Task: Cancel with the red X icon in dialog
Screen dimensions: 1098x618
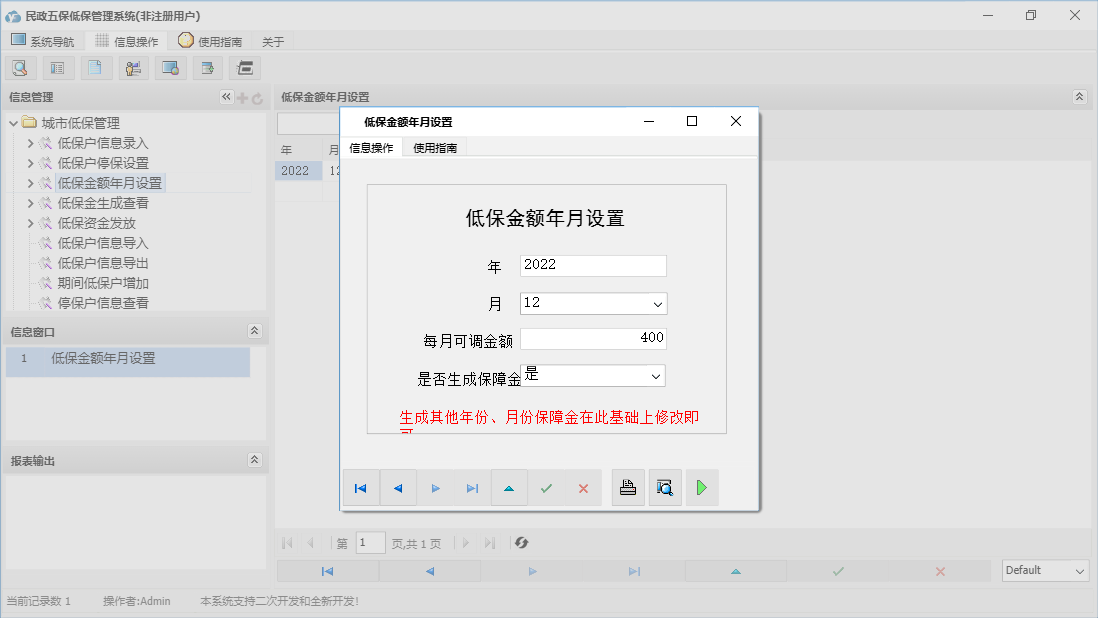Action: click(583, 488)
